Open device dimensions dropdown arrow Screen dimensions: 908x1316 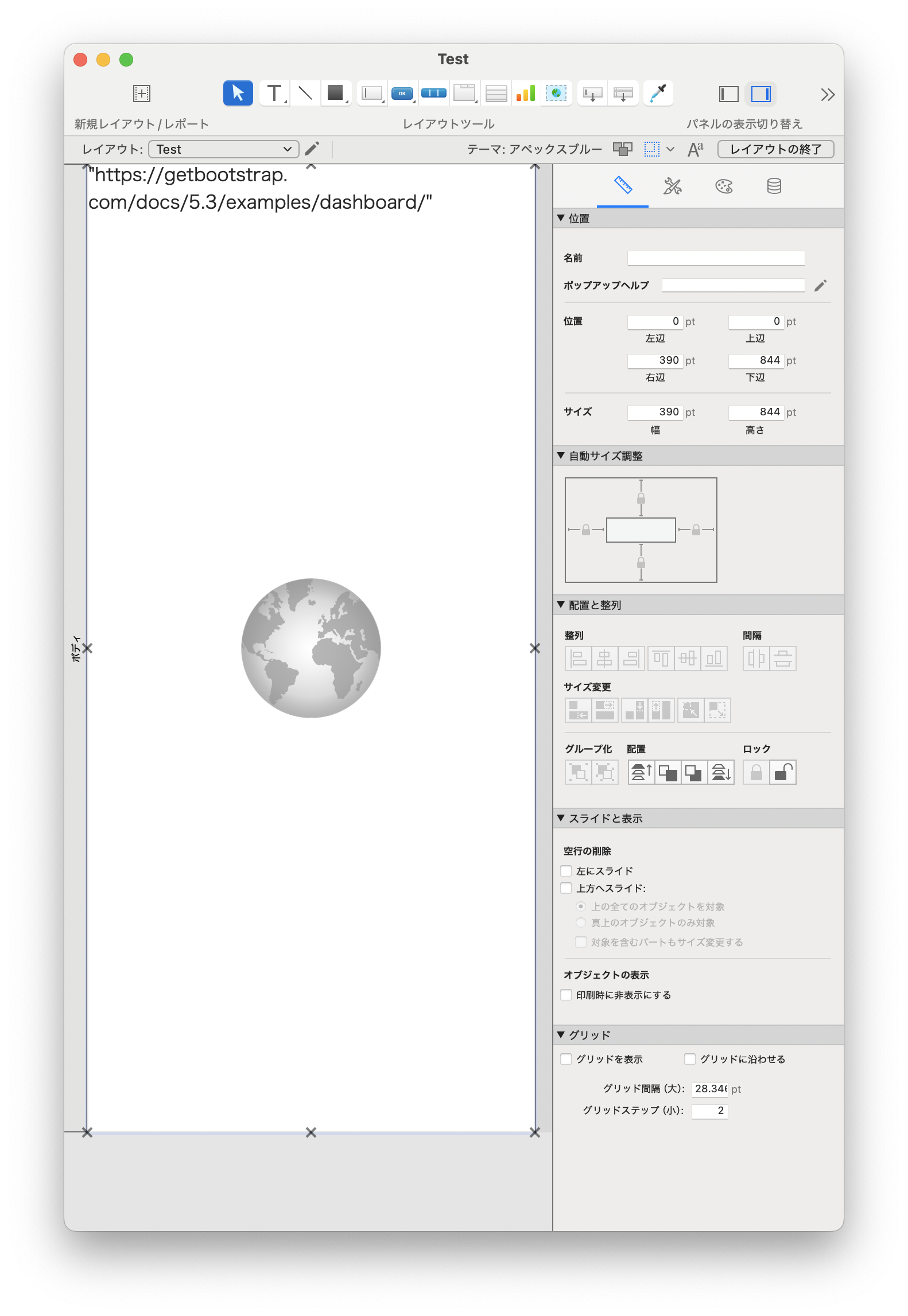[670, 149]
